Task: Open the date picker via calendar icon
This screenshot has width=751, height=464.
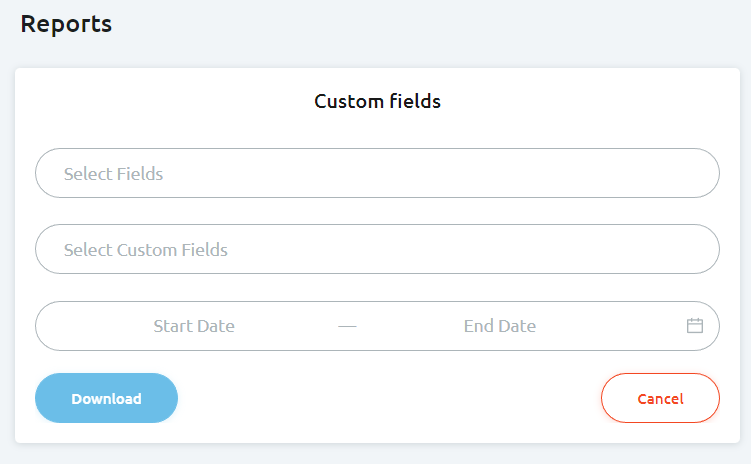Action: (x=695, y=326)
